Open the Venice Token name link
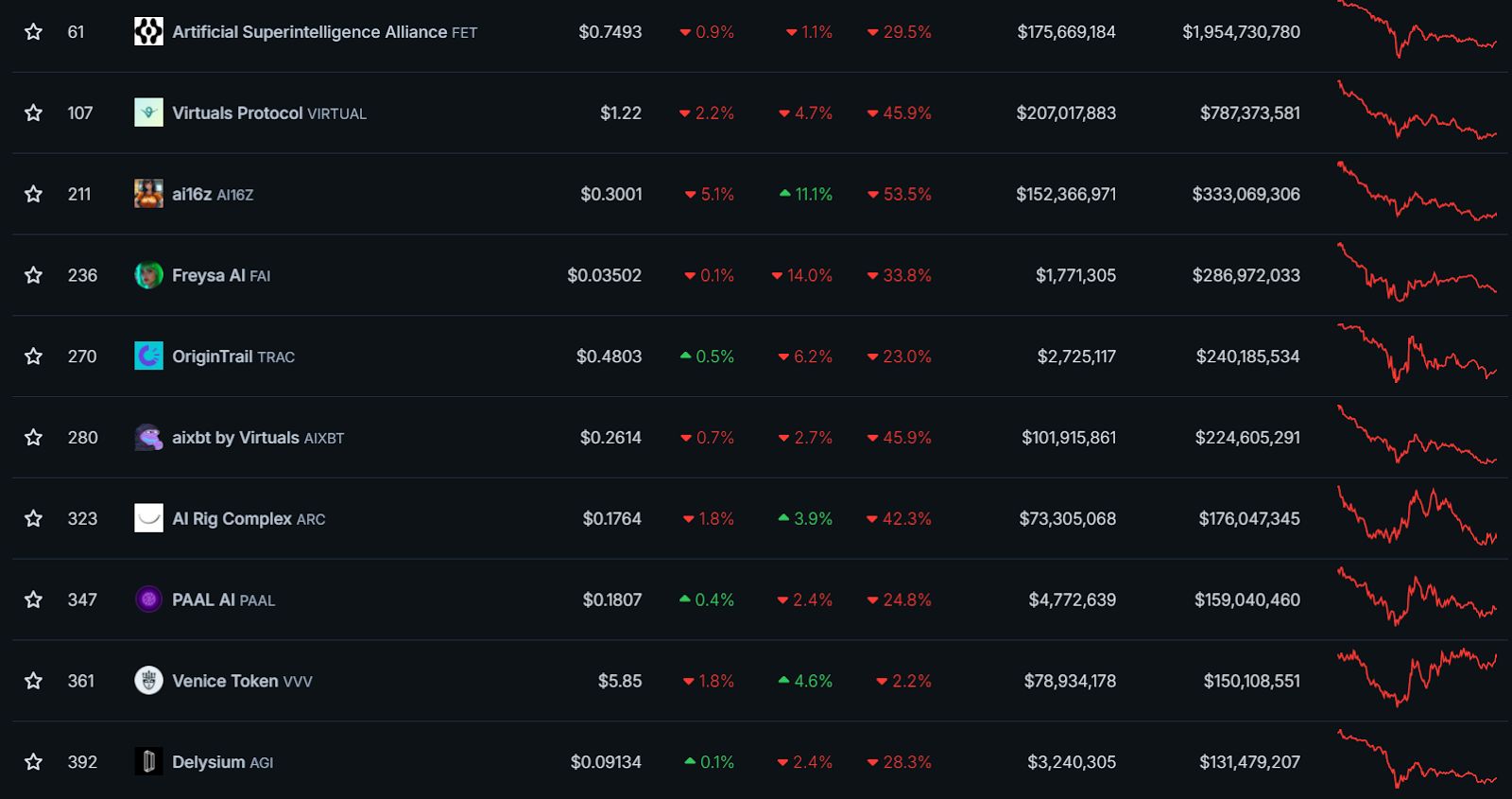This screenshot has width=1512, height=799. click(x=242, y=681)
